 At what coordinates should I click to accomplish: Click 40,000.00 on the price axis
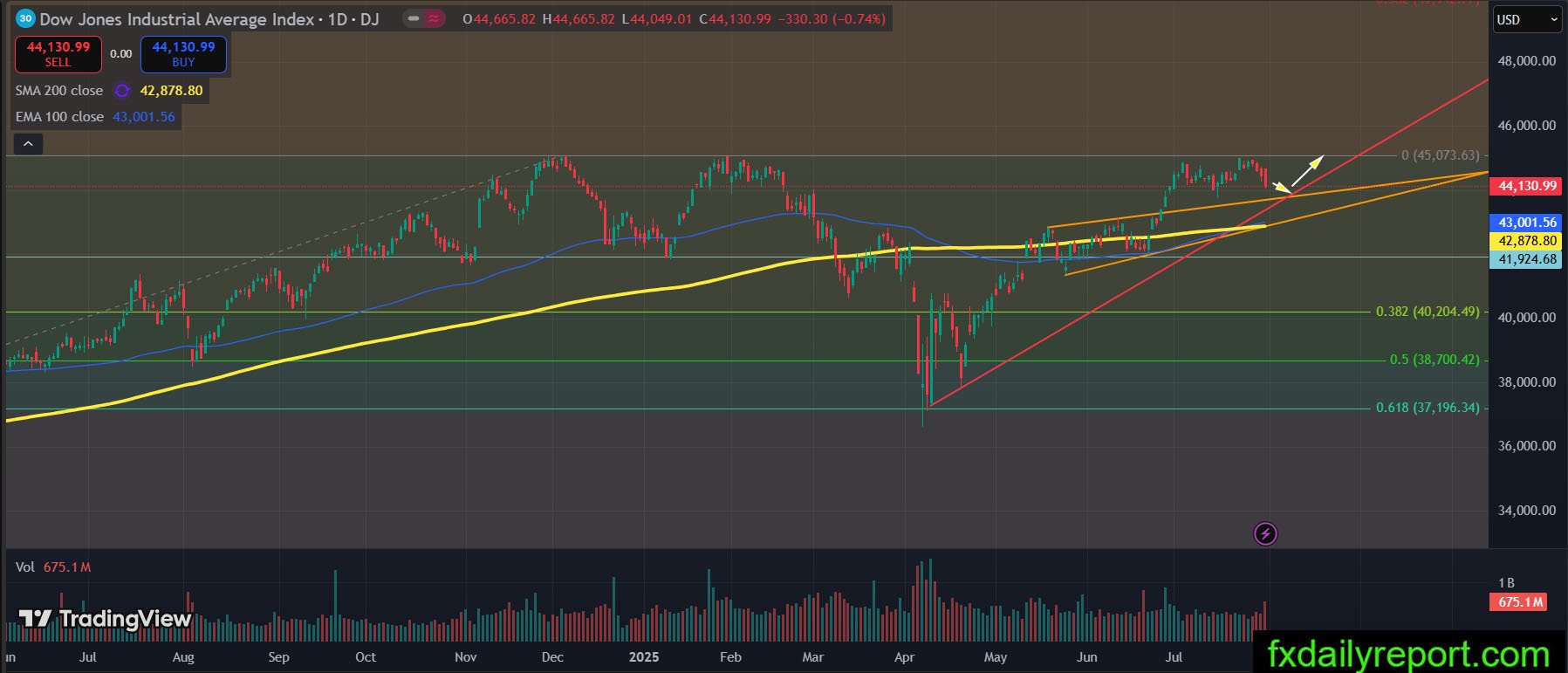pyautogui.click(x=1527, y=318)
